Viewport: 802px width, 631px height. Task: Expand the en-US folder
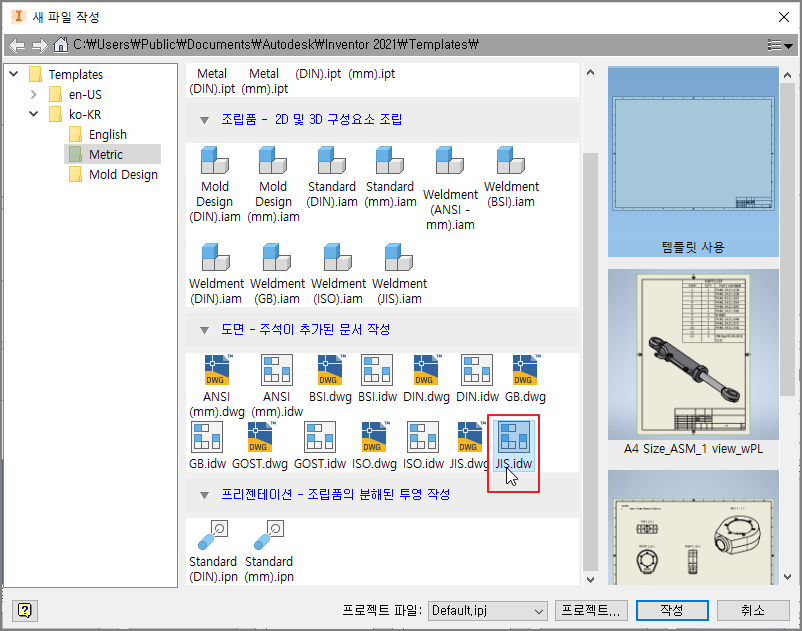tap(34, 94)
